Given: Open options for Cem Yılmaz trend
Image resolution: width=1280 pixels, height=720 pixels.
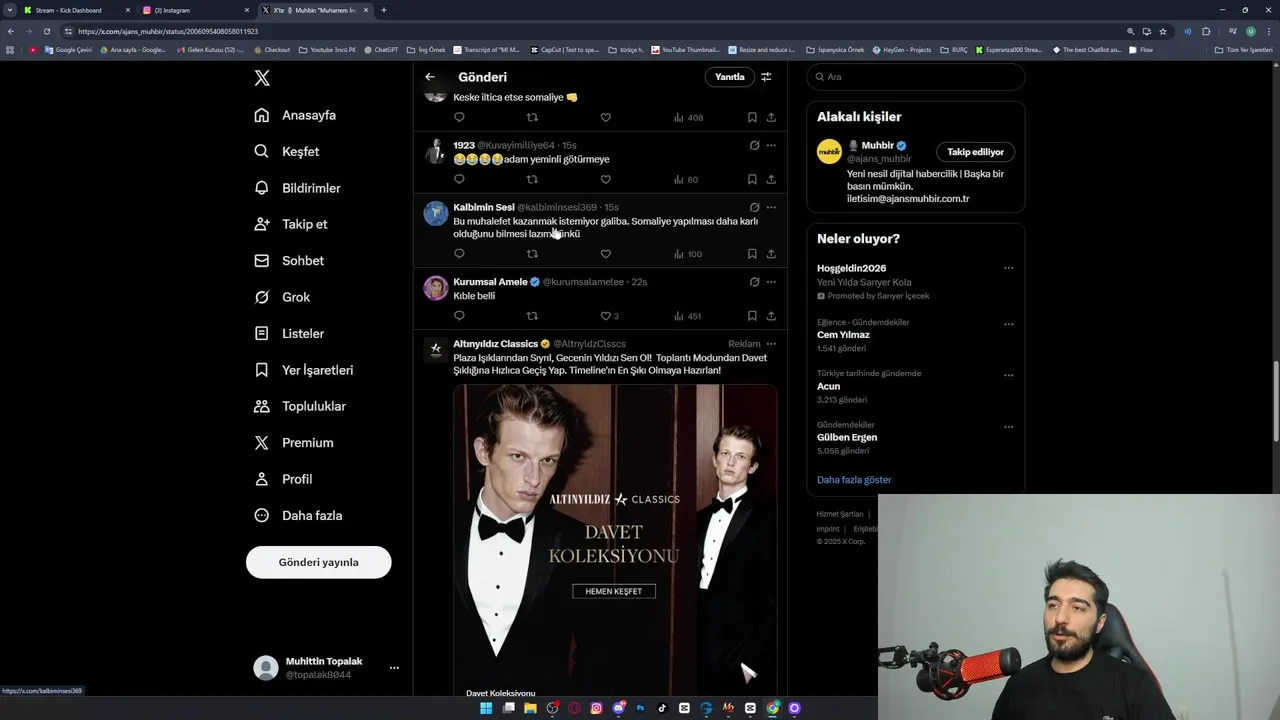Looking at the screenshot, I should click(1008, 324).
